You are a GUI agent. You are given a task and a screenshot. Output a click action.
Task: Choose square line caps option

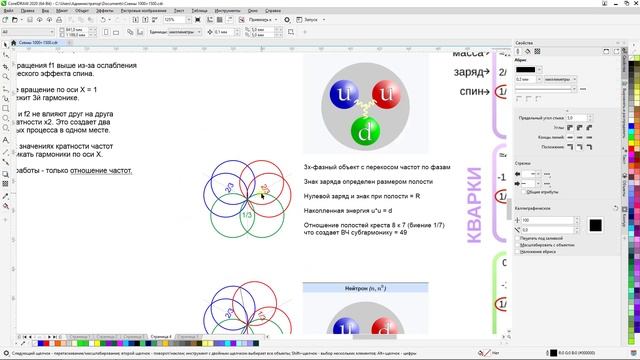570,137
